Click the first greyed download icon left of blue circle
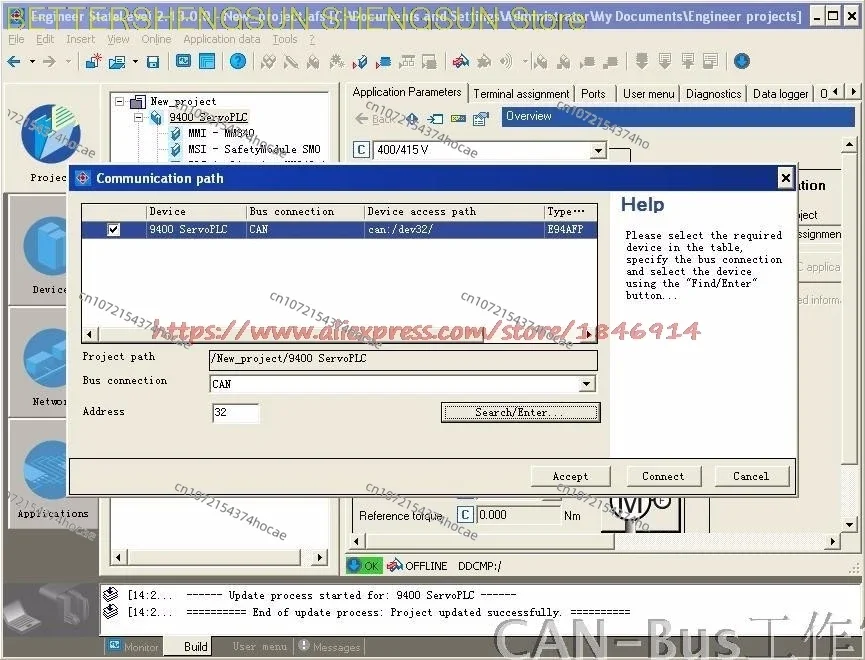 (x=641, y=61)
